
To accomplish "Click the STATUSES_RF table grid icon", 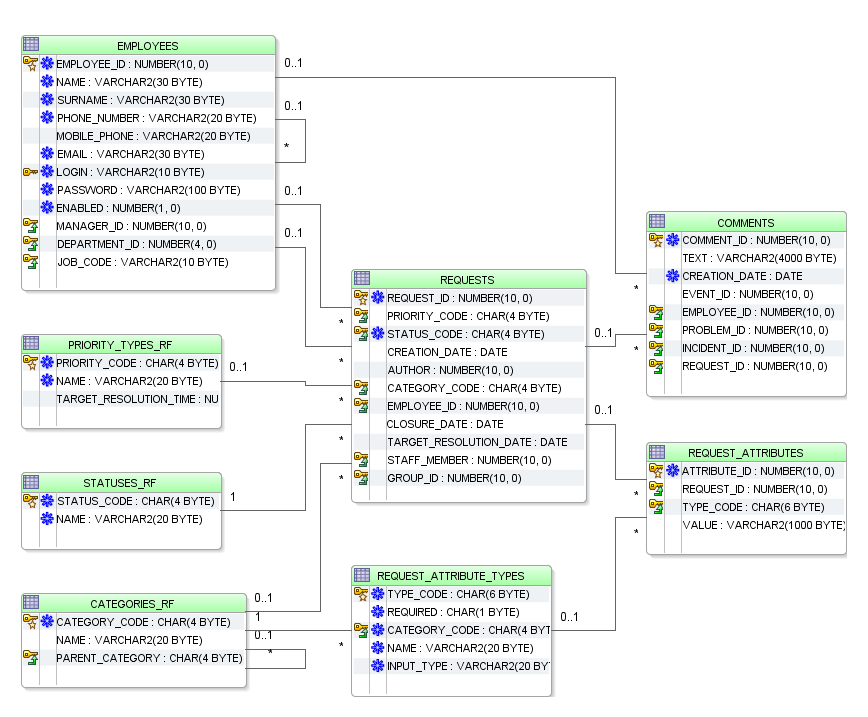I will click(31, 482).
